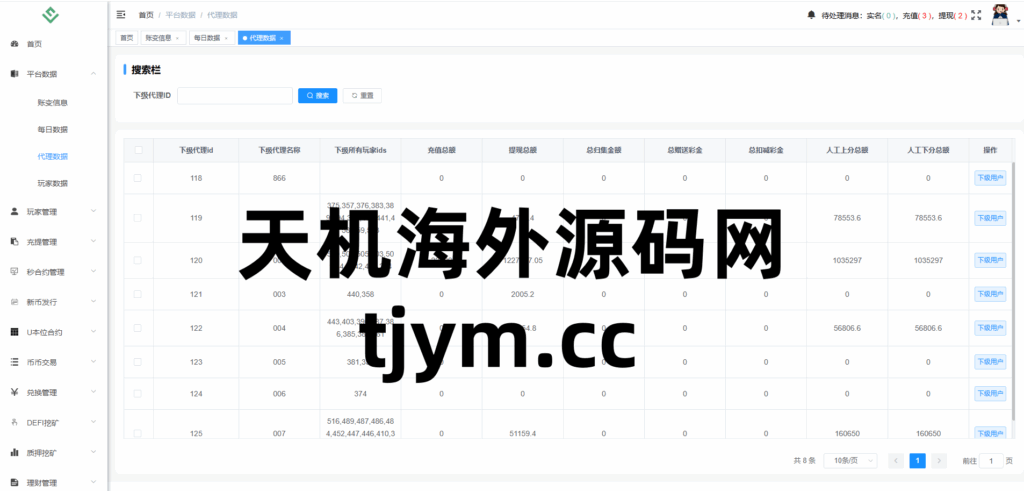Image resolution: width=1024 pixels, height=491 pixels.
Task: Select the checkbox for agent row 121
Action: click(x=138, y=294)
